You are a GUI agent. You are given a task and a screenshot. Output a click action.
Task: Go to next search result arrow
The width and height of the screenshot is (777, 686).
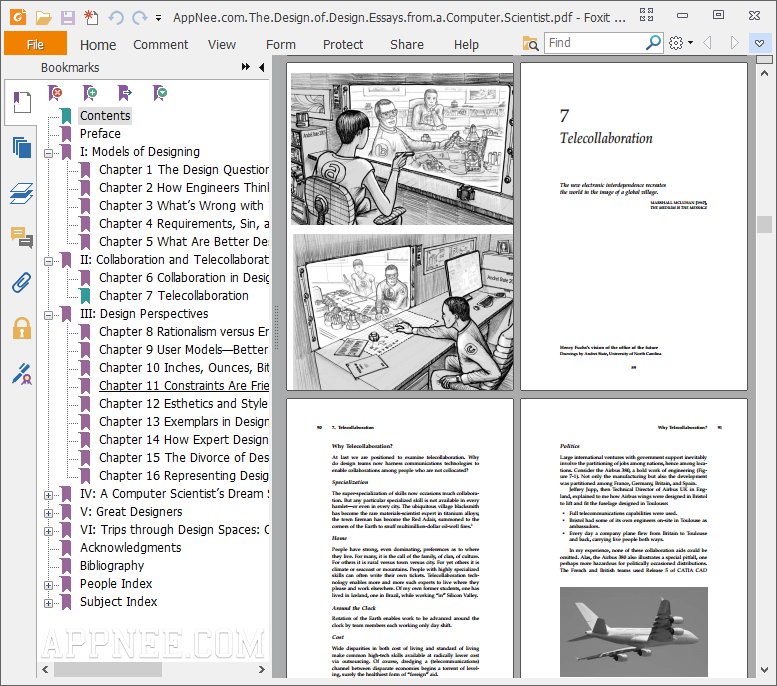pyautogui.click(x=734, y=43)
